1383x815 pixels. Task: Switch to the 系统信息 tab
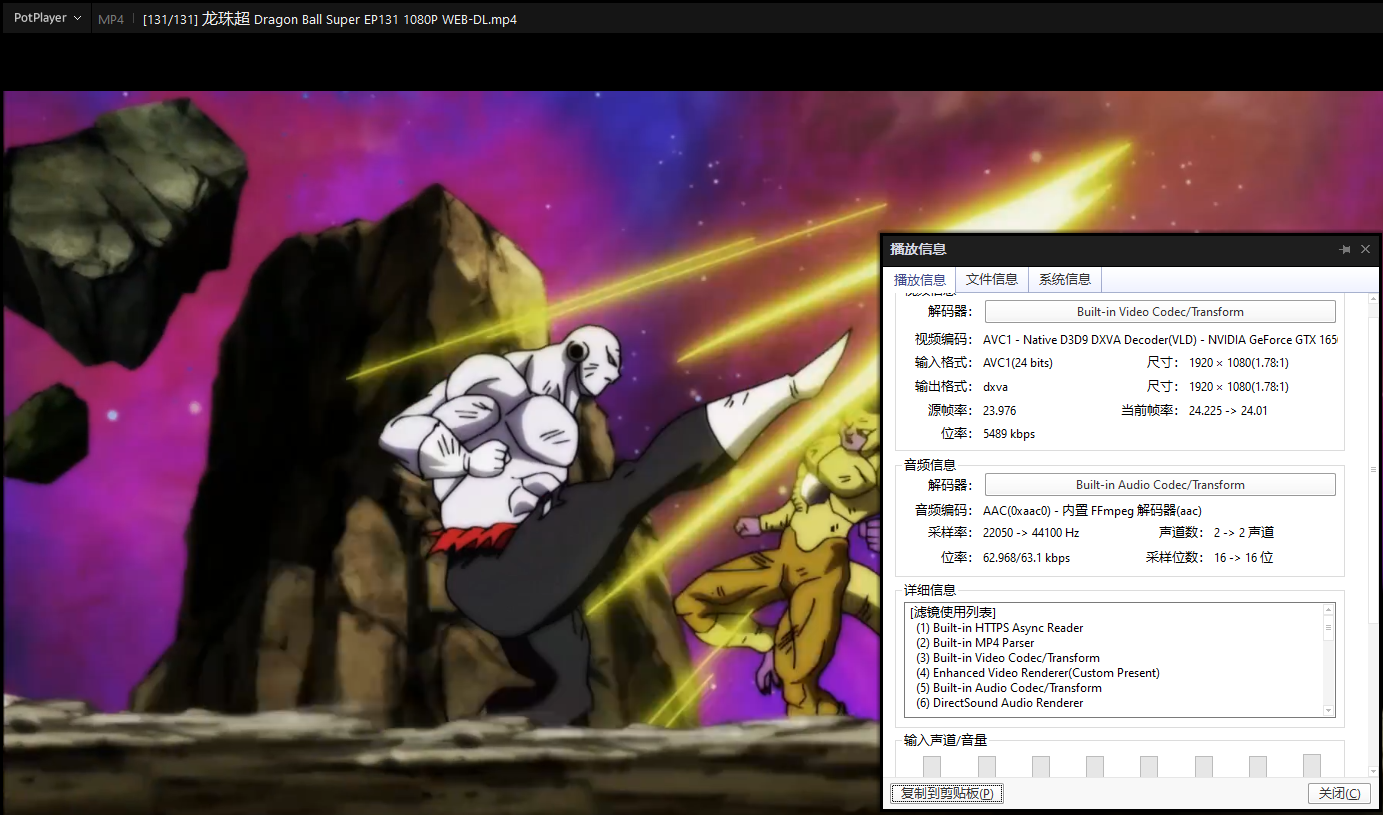(x=1064, y=280)
